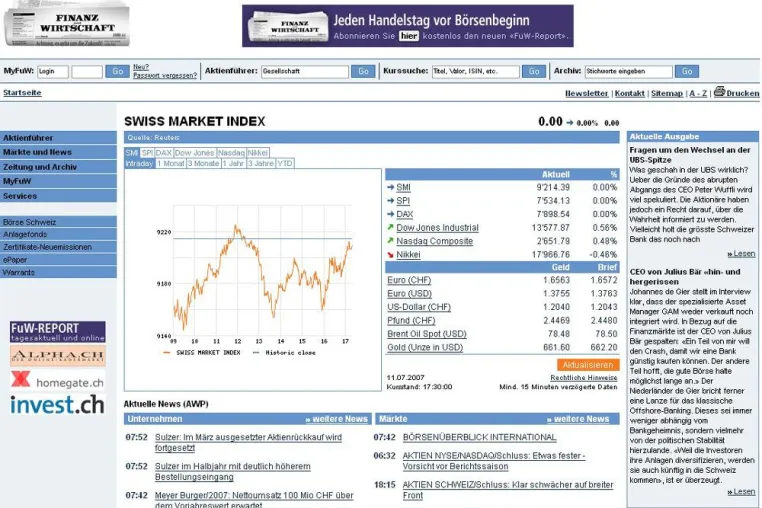Click the Aktienführer Gesellschaft search field
The height and width of the screenshot is (508, 762).
pos(305,71)
